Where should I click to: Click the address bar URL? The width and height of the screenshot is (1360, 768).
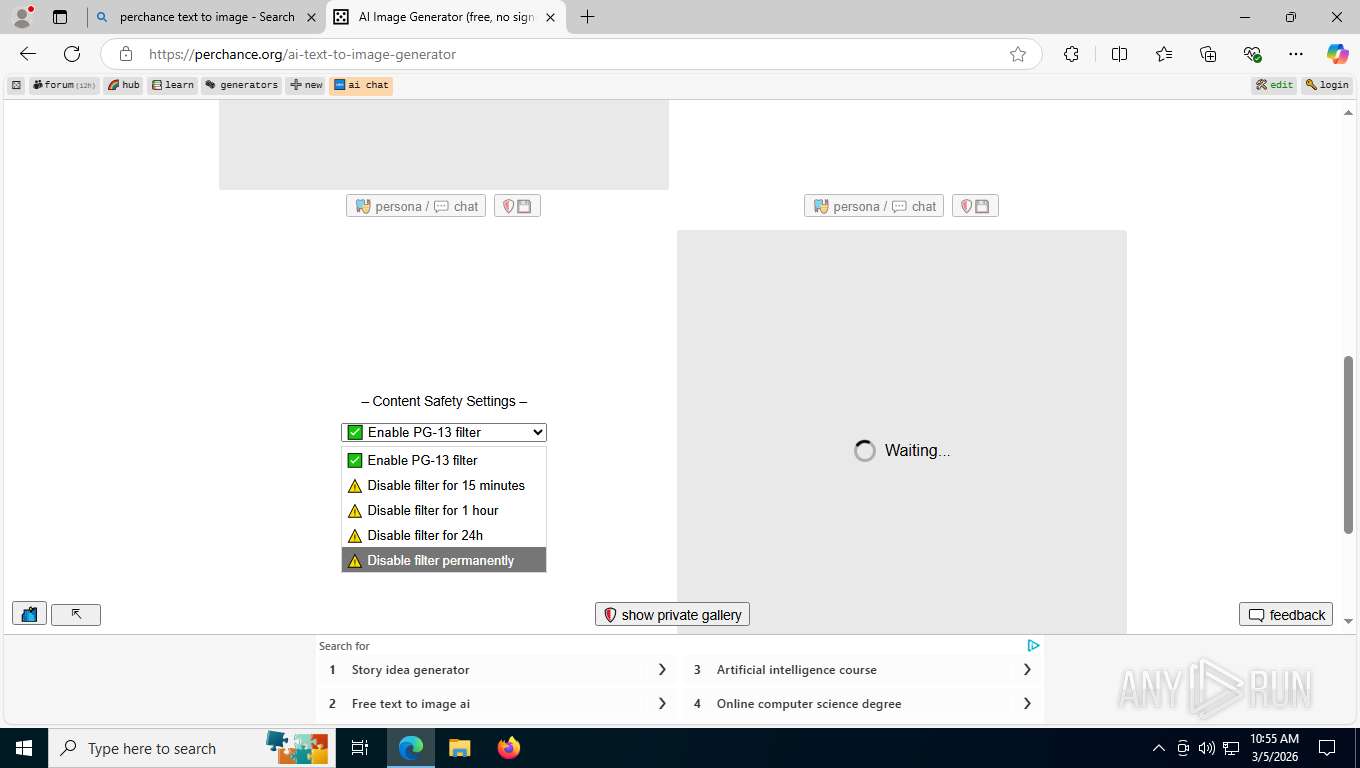coord(303,54)
